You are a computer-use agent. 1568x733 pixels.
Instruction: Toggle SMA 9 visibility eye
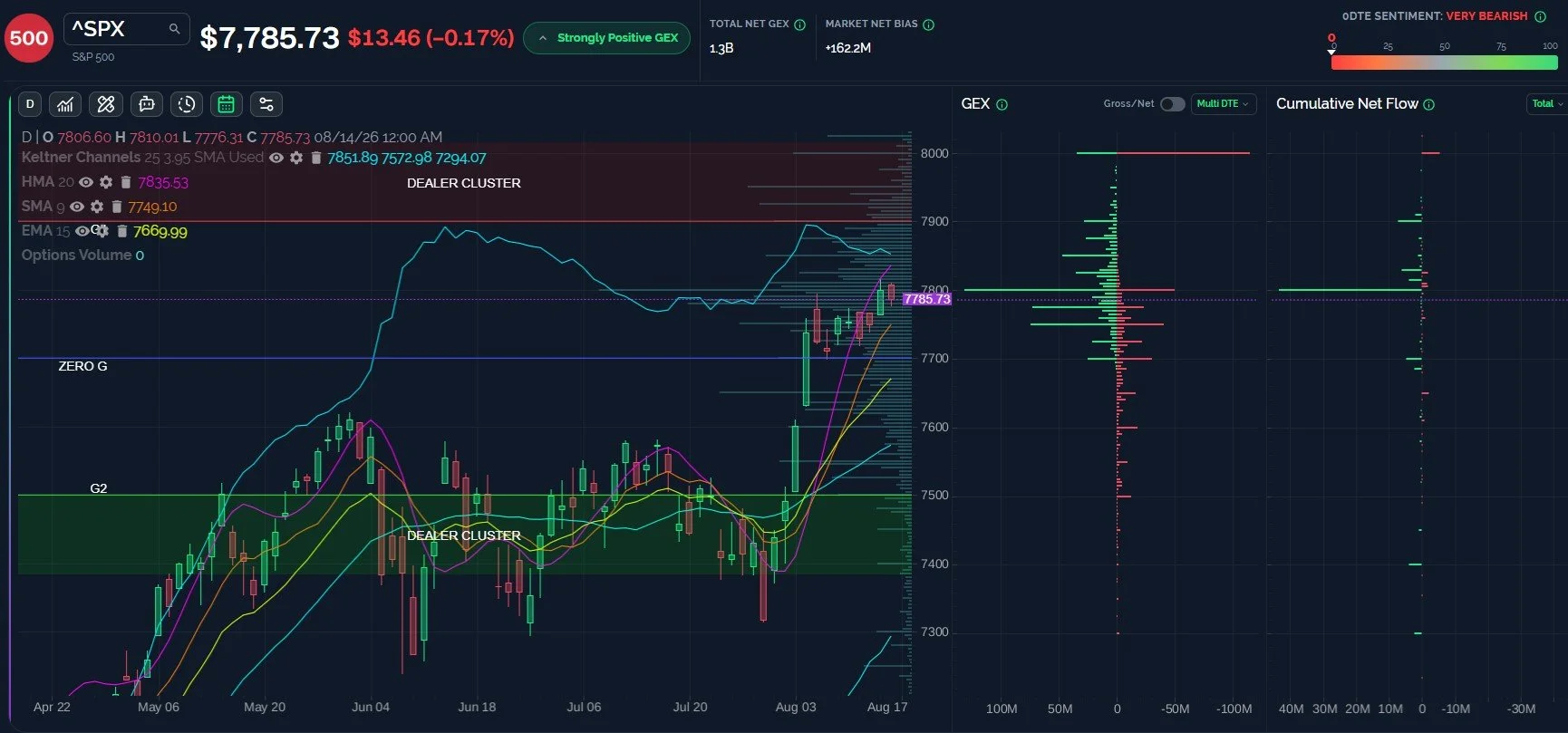point(77,207)
